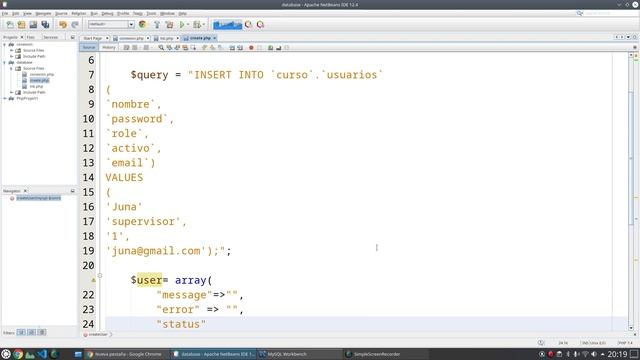Click the first profiler round icon
This screenshot has width=640, height=360.
coord(248,24)
